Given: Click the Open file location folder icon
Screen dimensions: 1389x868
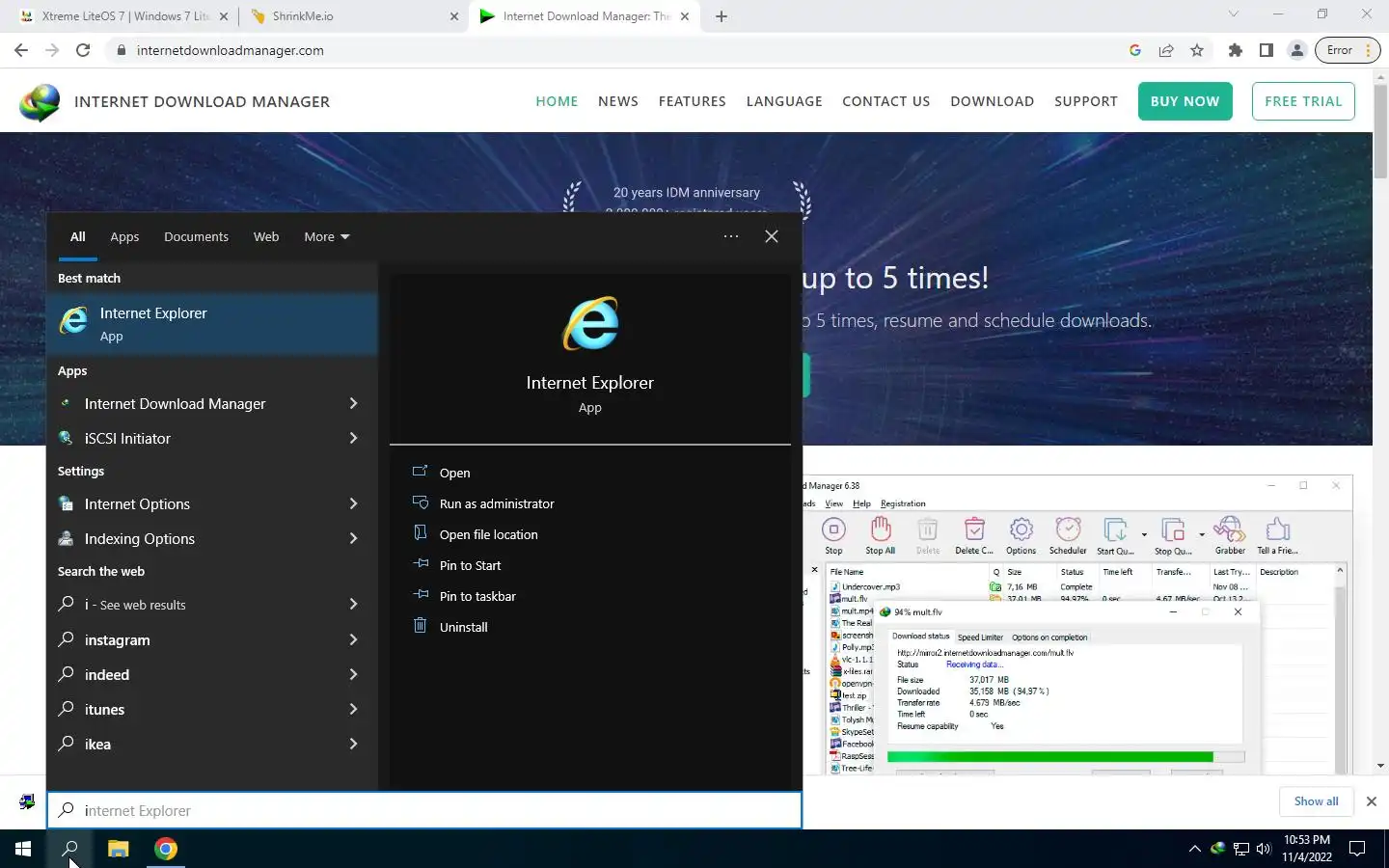Looking at the screenshot, I should [421, 533].
